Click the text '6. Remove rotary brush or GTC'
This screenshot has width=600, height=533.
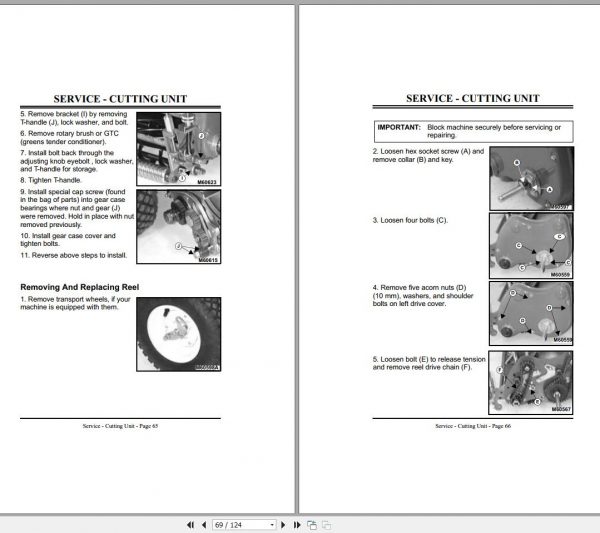[69, 134]
